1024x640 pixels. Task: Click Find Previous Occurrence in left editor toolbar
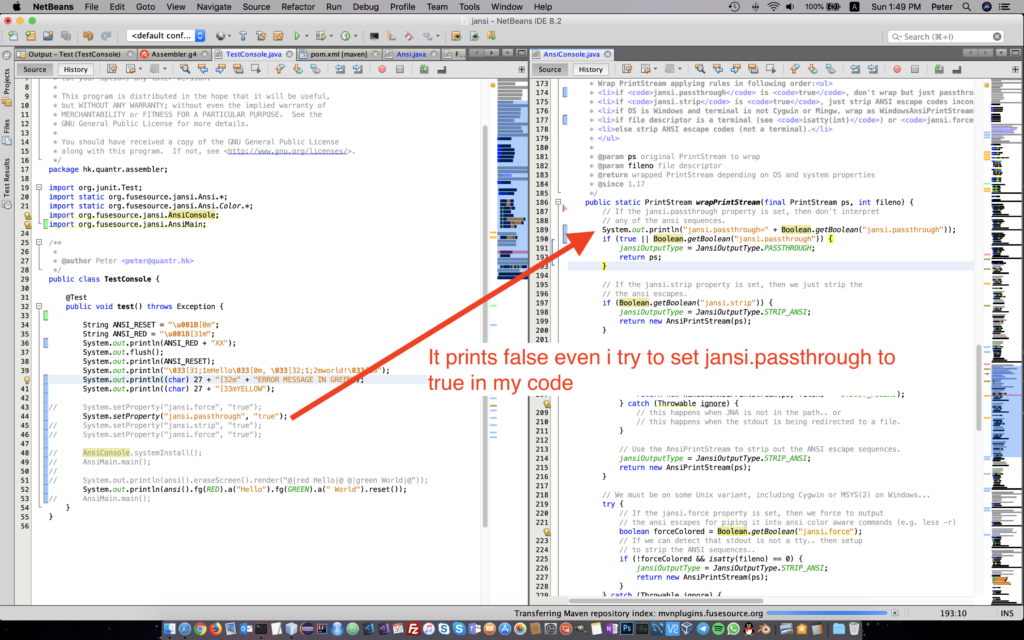pos(202,69)
